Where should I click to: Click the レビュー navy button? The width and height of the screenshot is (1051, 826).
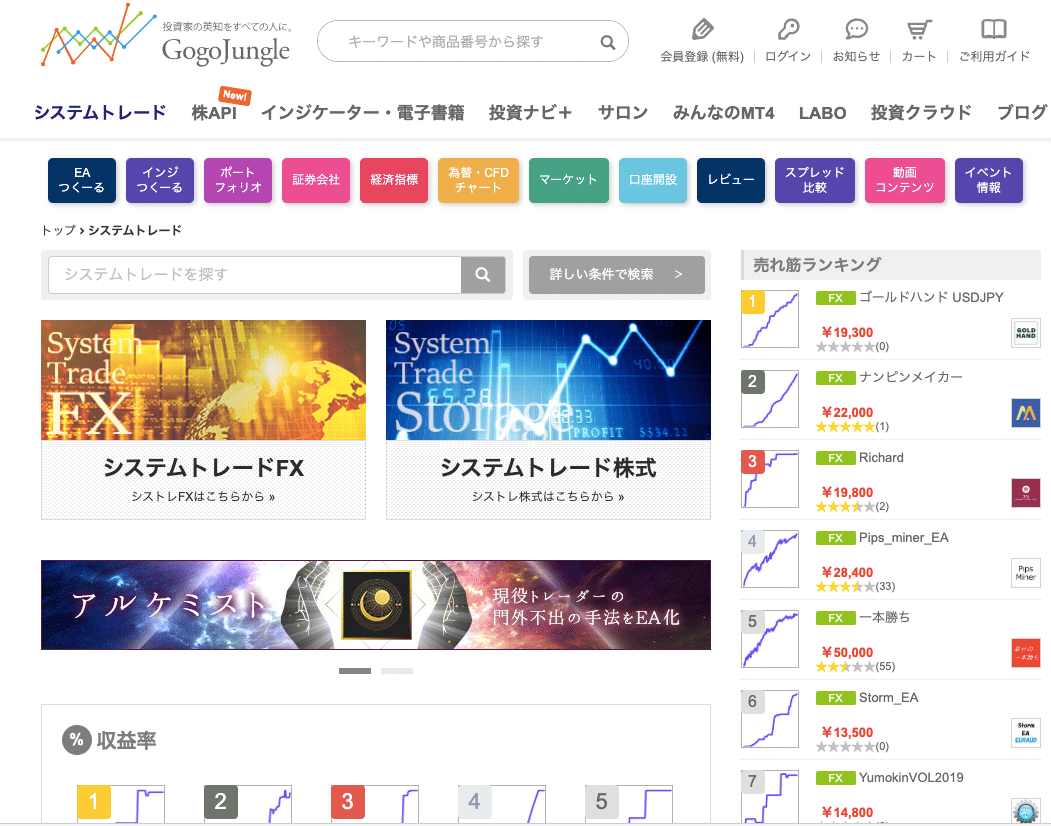coord(731,180)
